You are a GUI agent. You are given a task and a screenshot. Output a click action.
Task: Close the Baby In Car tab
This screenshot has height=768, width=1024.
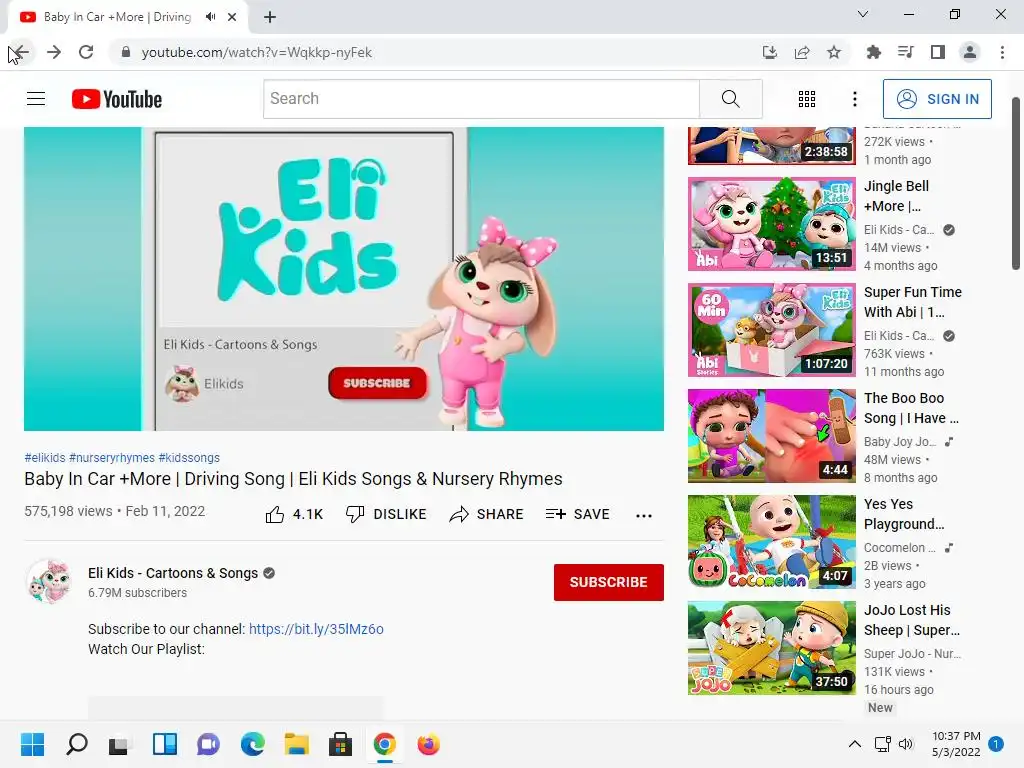232,17
